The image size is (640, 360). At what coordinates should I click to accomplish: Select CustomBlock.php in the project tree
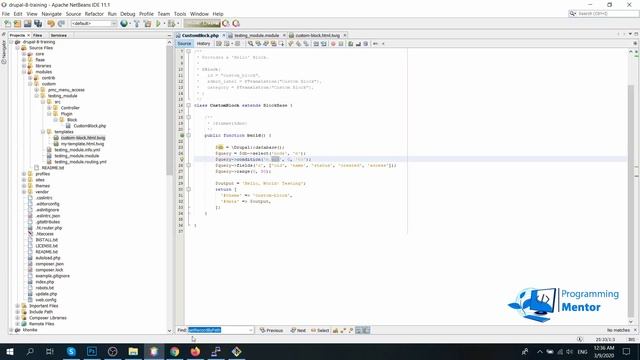point(89,126)
